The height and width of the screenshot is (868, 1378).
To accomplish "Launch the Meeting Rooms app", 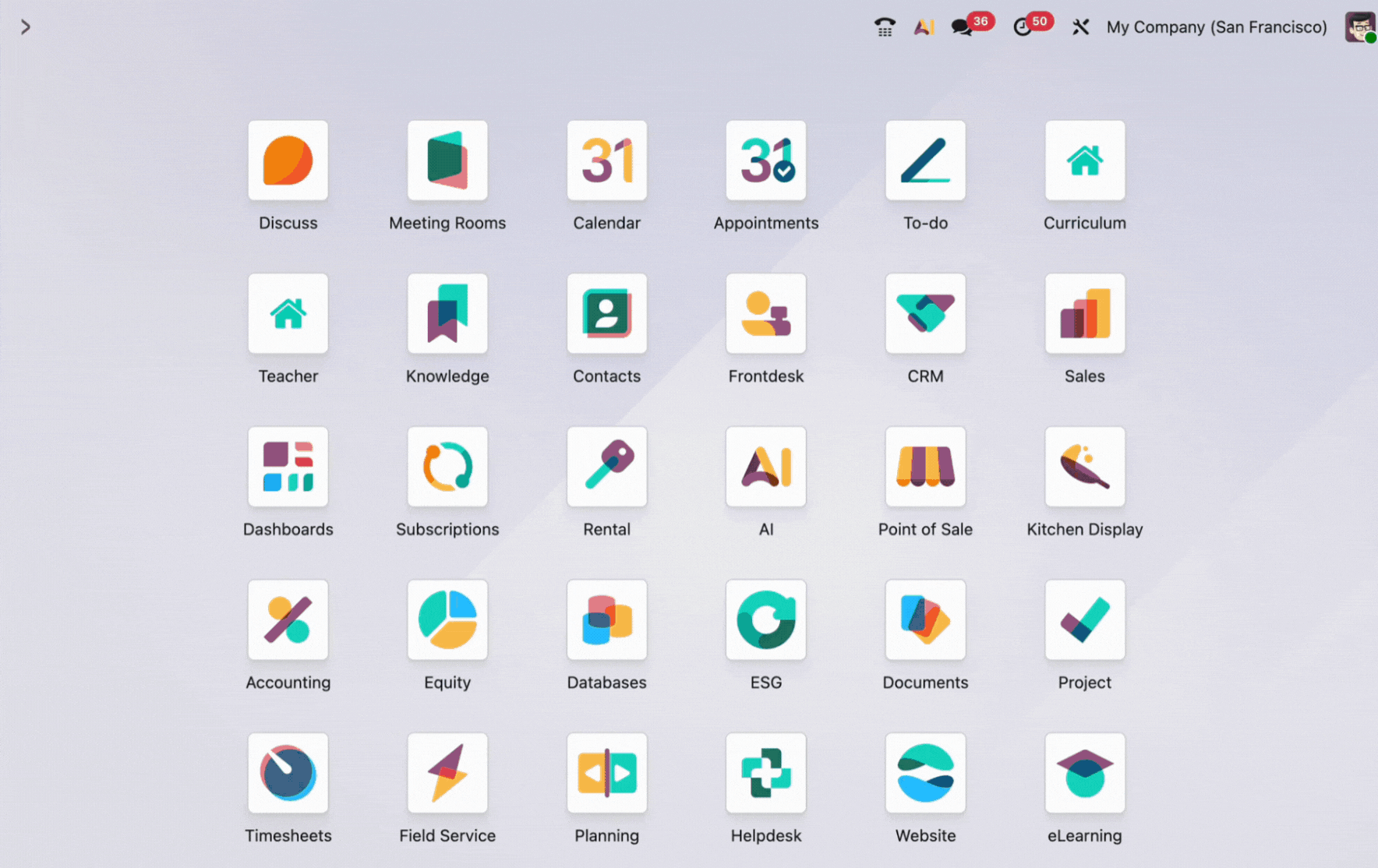I will [447, 161].
